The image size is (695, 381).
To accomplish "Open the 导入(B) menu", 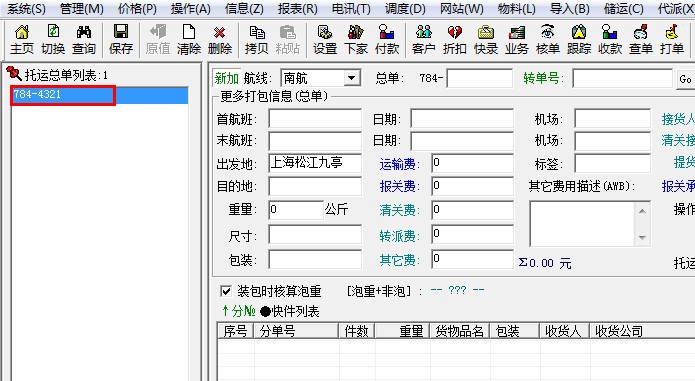I will pyautogui.click(x=570, y=8).
